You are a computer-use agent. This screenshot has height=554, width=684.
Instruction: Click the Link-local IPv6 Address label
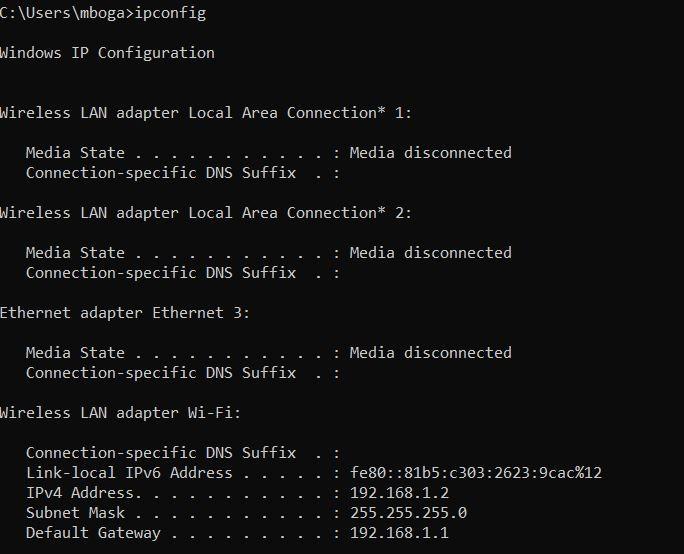129,473
